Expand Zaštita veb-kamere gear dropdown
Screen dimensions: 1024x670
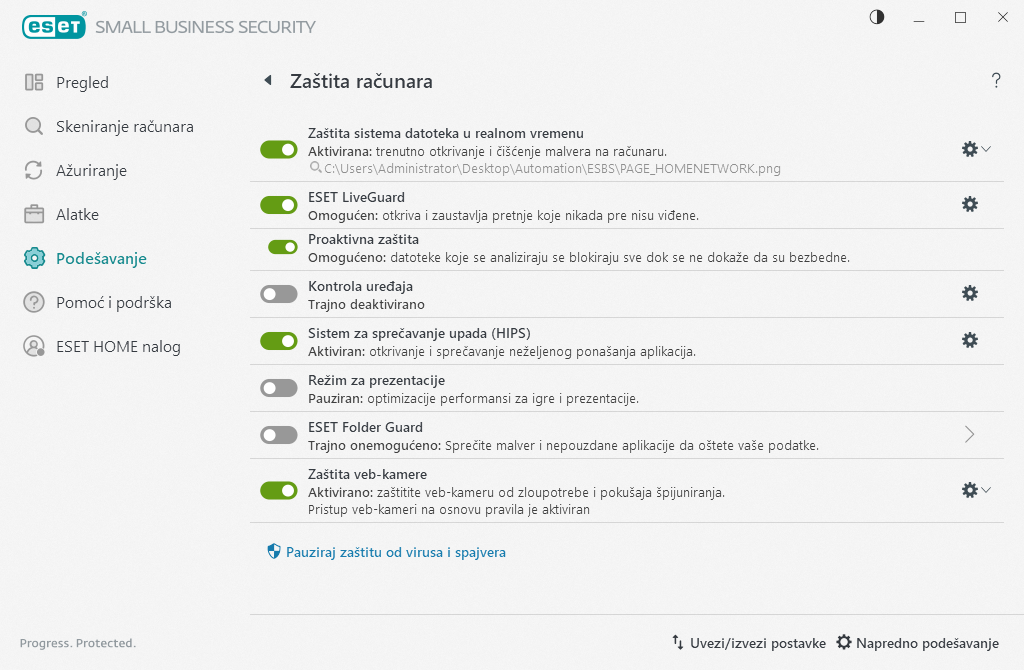pyautogui.click(x=976, y=490)
